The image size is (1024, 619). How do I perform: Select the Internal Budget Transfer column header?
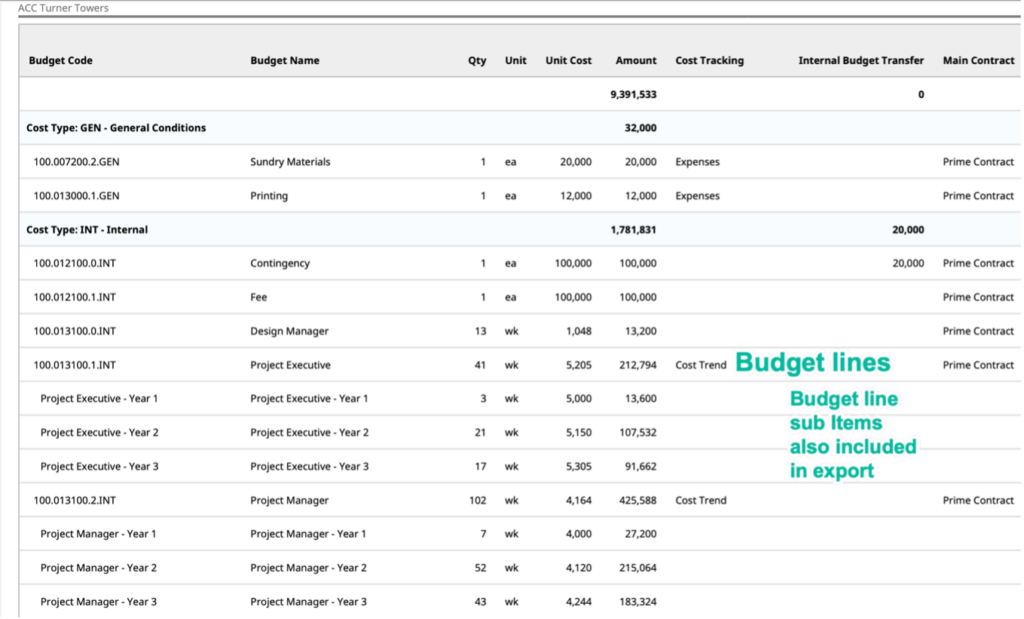pyautogui.click(x=861, y=60)
